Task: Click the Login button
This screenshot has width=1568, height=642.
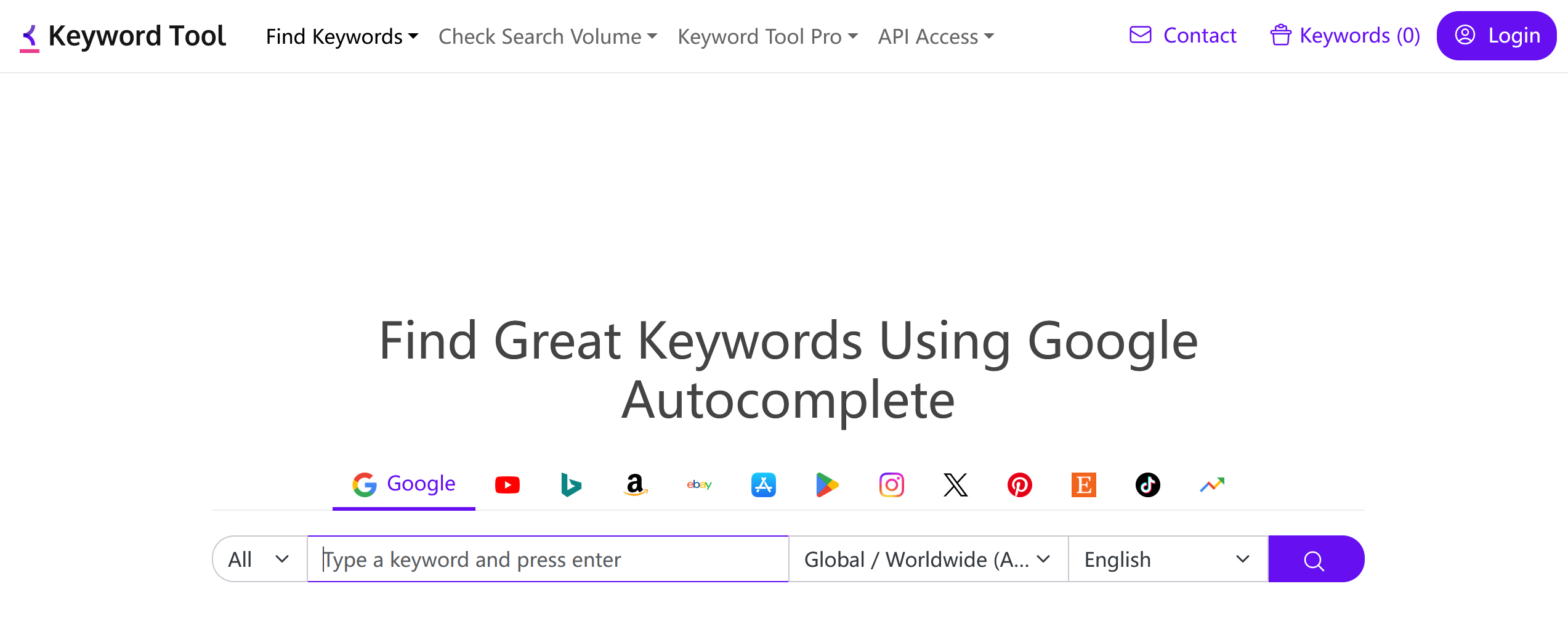Action: [x=1497, y=36]
